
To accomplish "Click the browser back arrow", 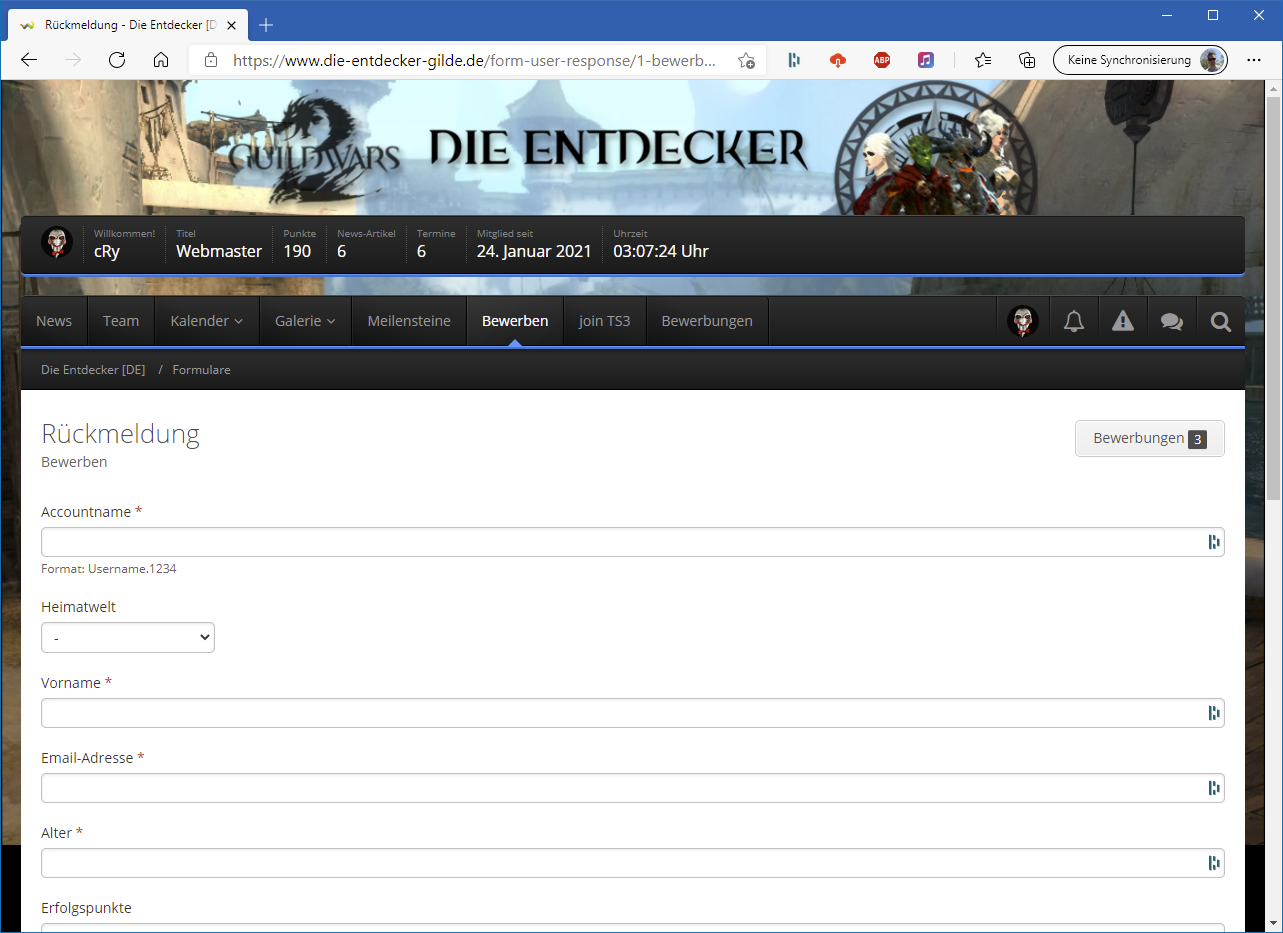I will pos(29,60).
